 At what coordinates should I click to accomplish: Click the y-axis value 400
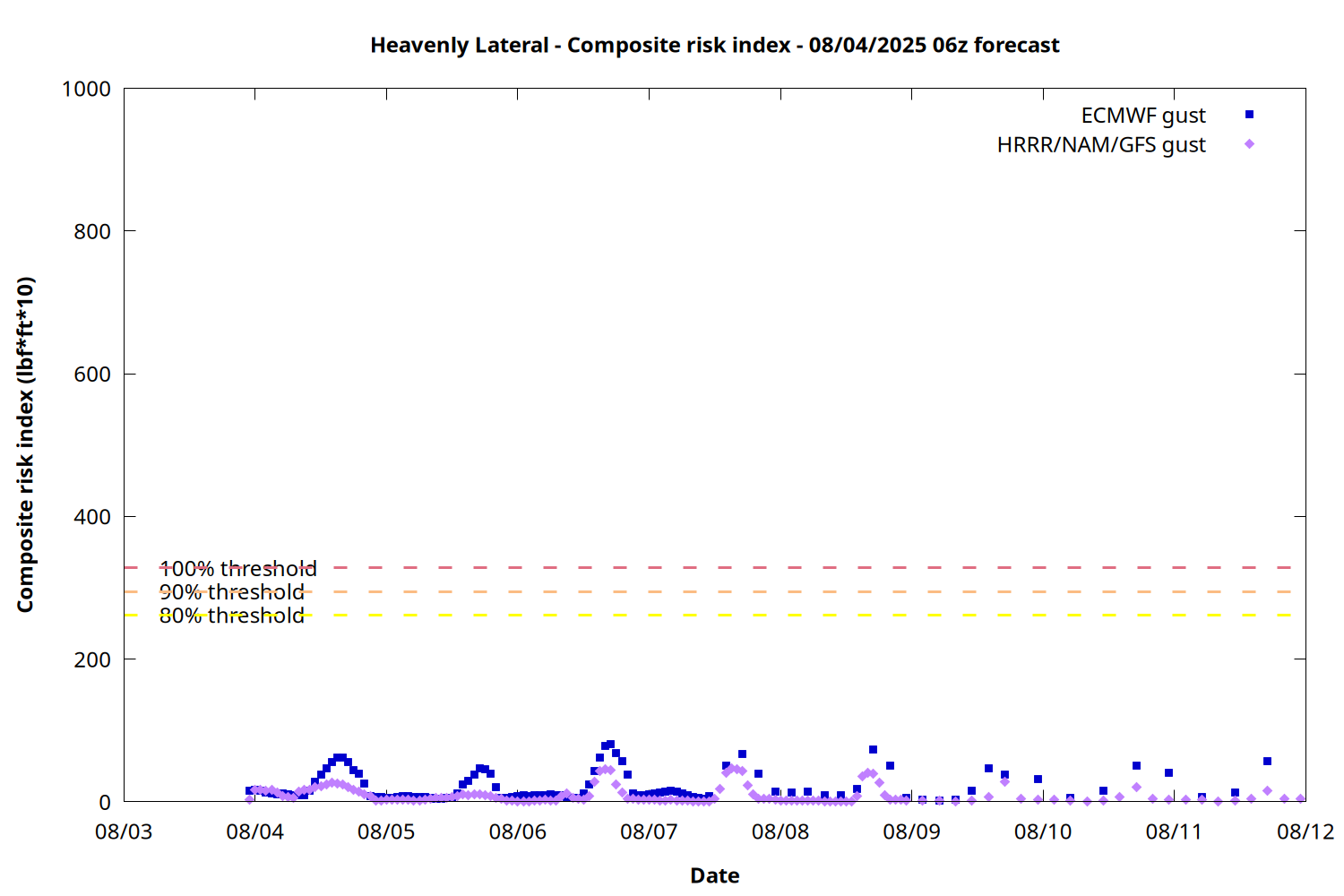(x=92, y=517)
